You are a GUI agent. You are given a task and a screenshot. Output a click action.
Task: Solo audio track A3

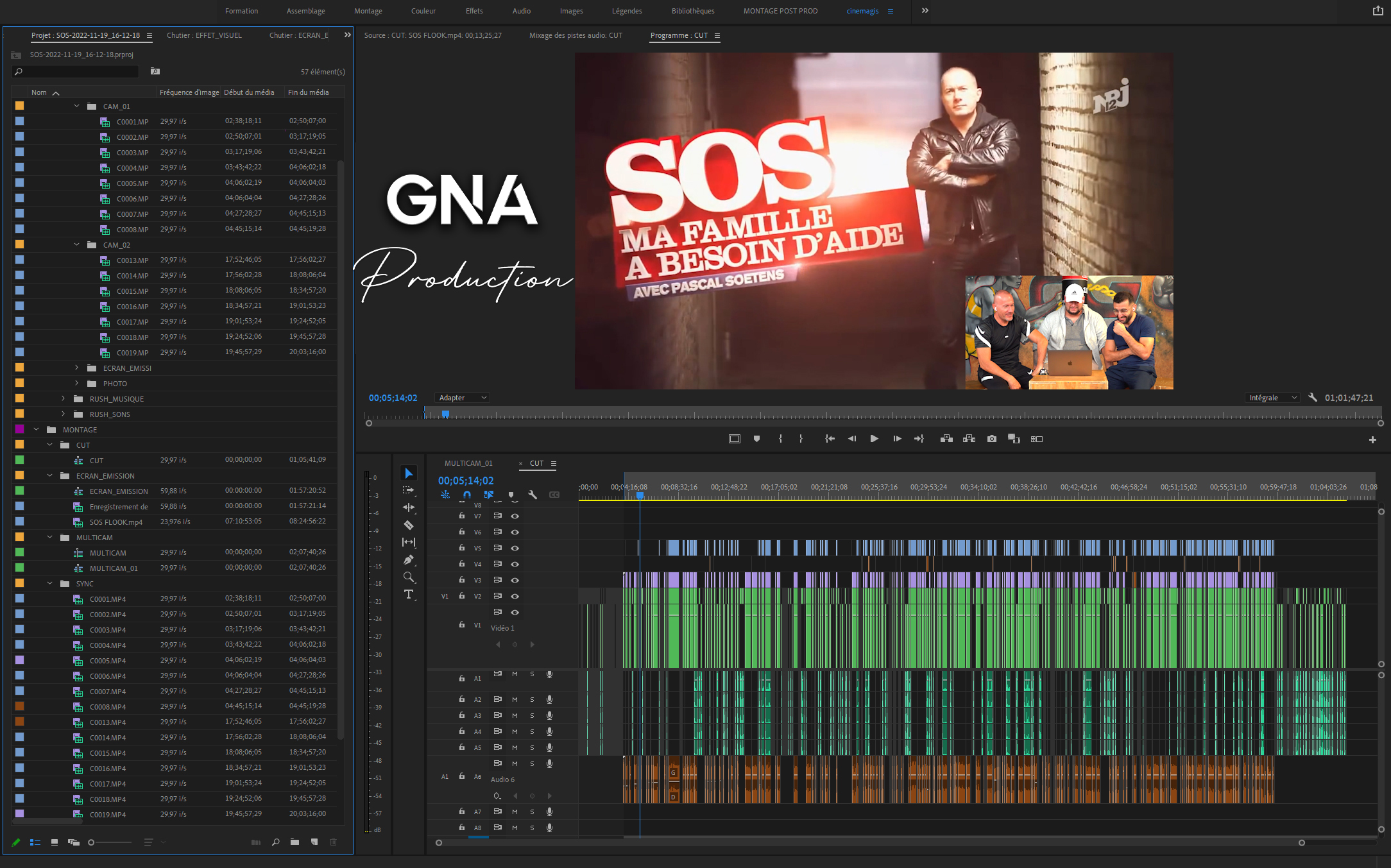click(x=532, y=715)
